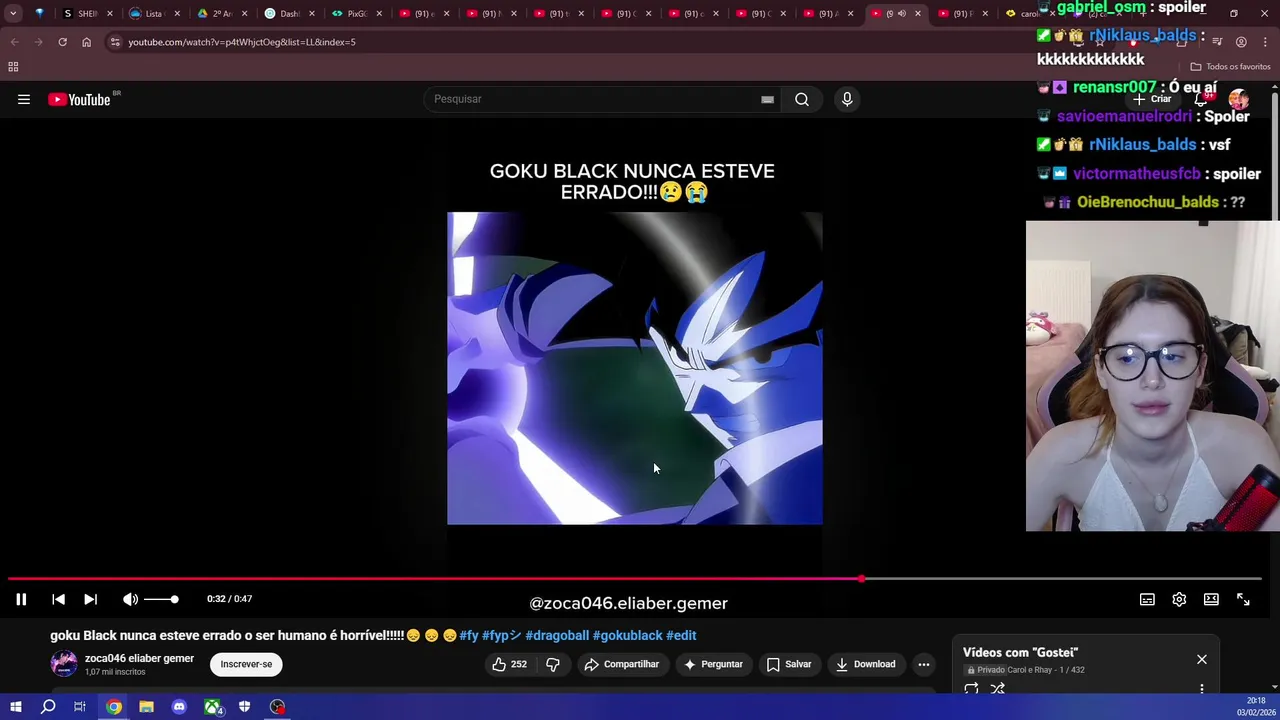Click the Perguntar button
The image size is (1280, 720).
click(712, 664)
